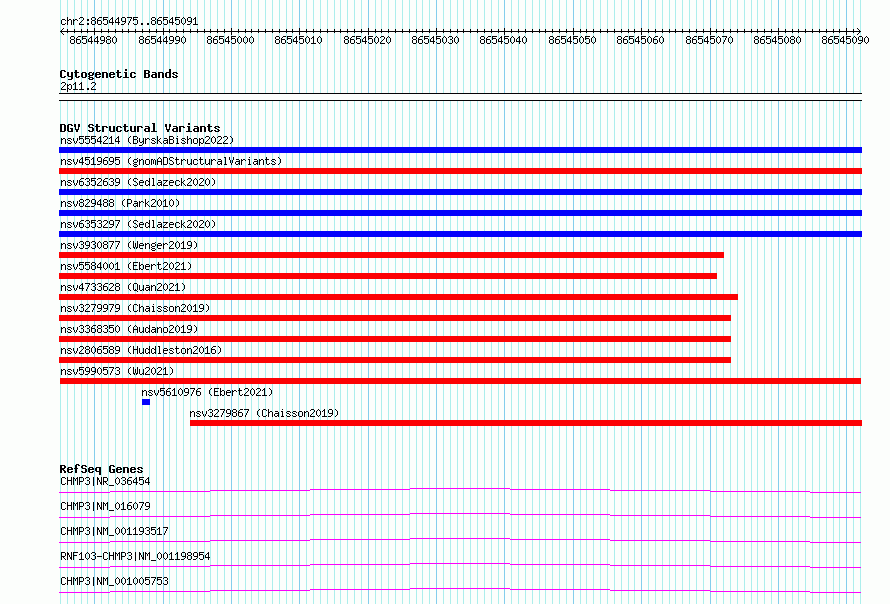Click the nsv4519695 (gnomADStructuralVariants) label
890x604 pixels.
click(x=171, y=161)
